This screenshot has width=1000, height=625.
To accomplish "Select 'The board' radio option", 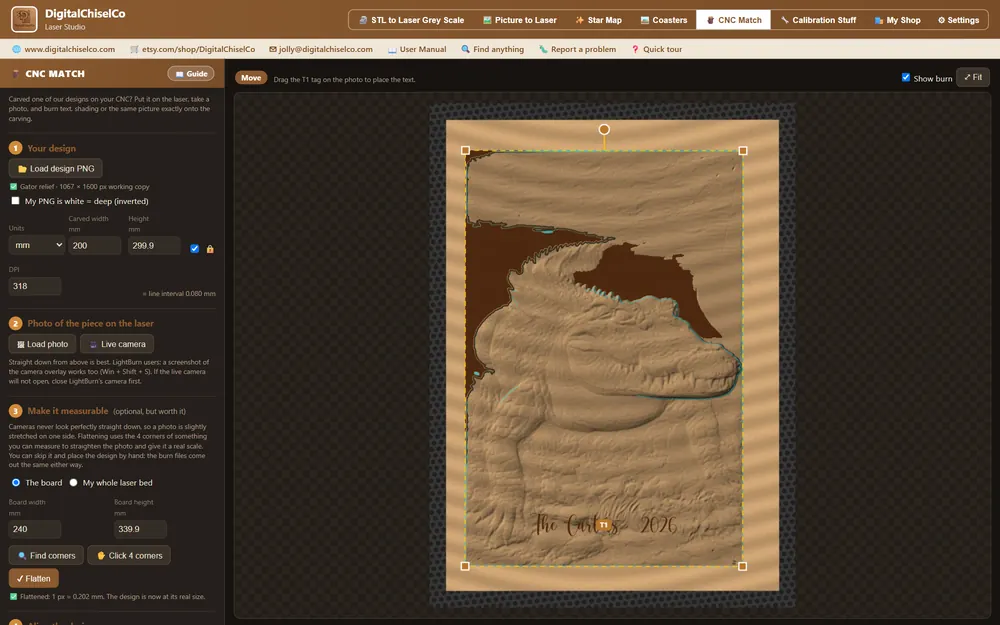I will (x=16, y=483).
